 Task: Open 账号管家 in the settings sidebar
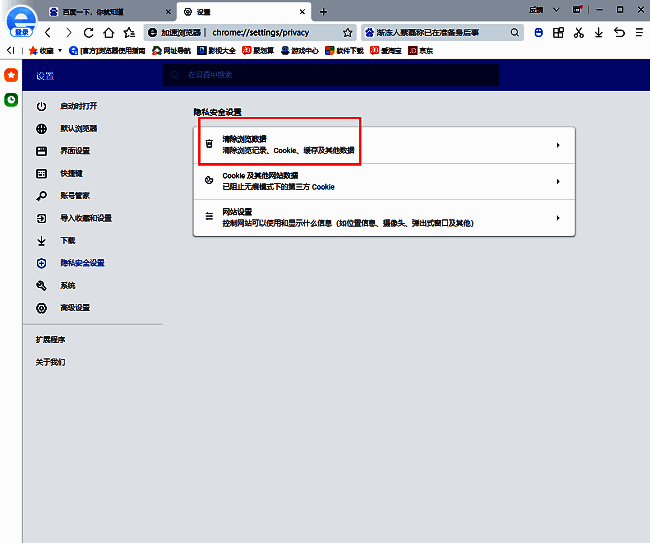point(75,196)
